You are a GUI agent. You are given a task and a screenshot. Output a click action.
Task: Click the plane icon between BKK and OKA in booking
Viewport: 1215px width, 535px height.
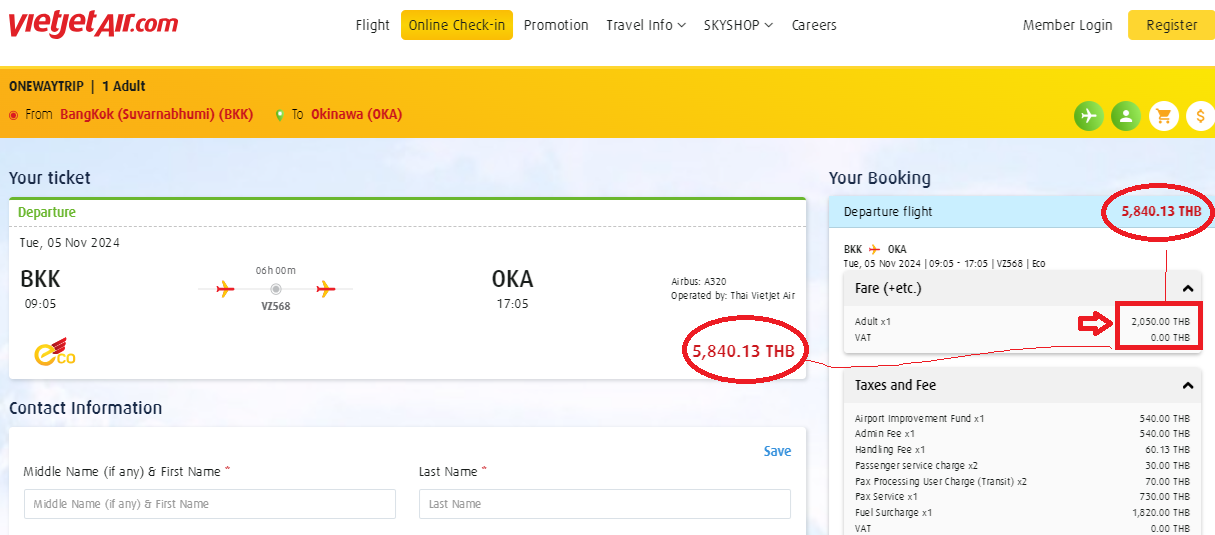[x=875, y=249]
